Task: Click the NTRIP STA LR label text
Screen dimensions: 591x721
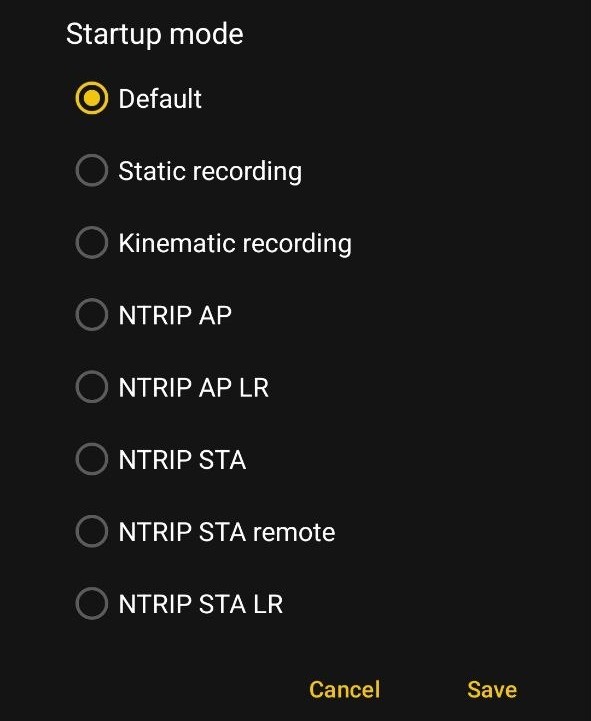Action: (x=201, y=604)
